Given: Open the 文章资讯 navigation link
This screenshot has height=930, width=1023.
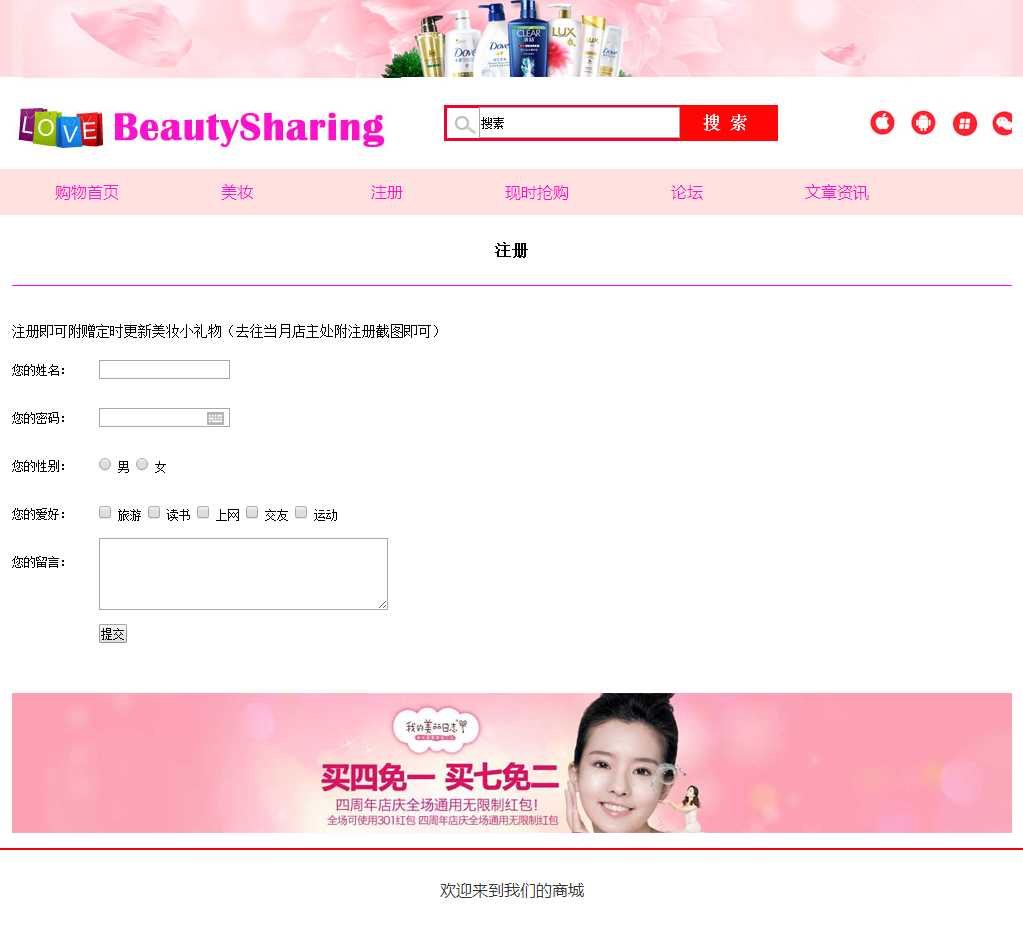Looking at the screenshot, I should (x=837, y=193).
